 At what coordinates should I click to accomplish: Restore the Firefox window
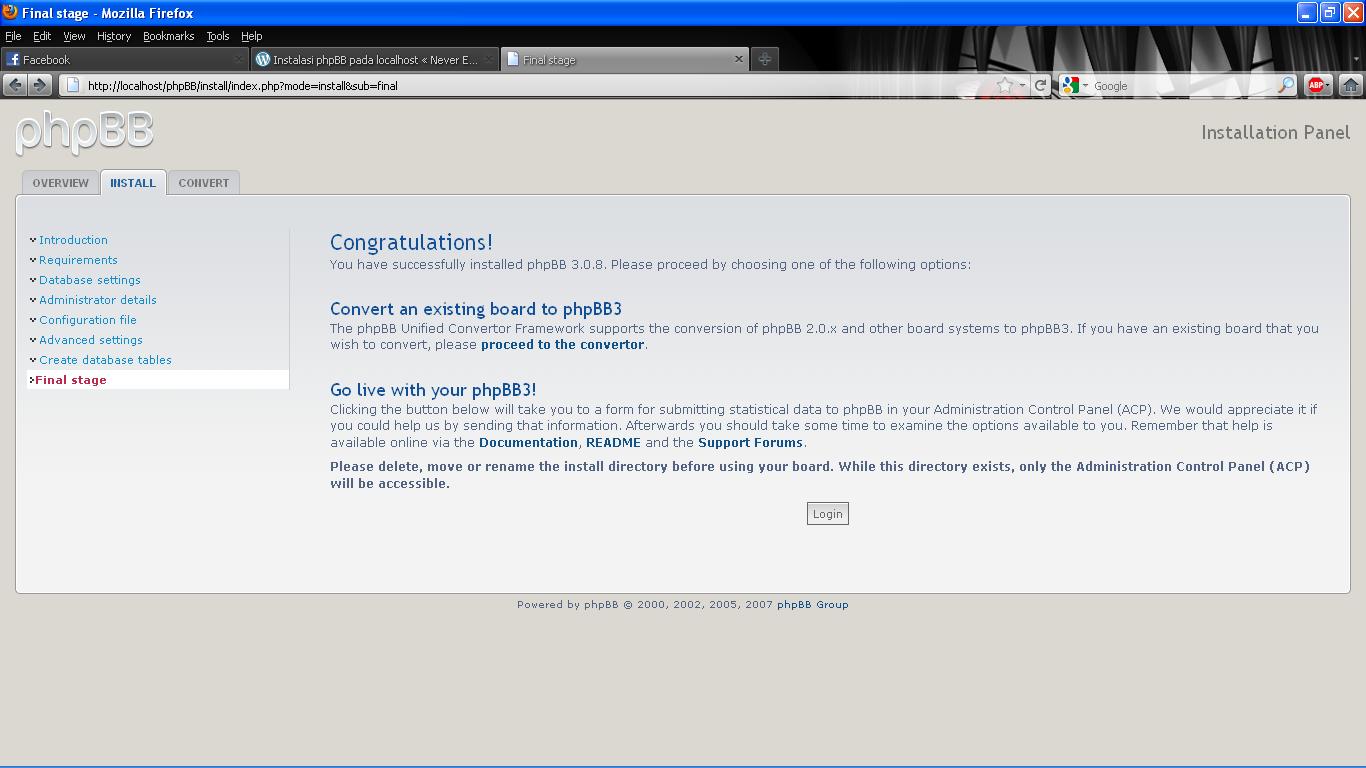coord(1330,12)
